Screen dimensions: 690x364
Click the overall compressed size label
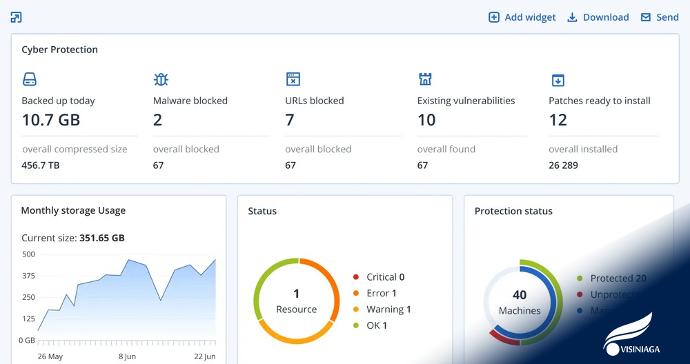click(74, 149)
